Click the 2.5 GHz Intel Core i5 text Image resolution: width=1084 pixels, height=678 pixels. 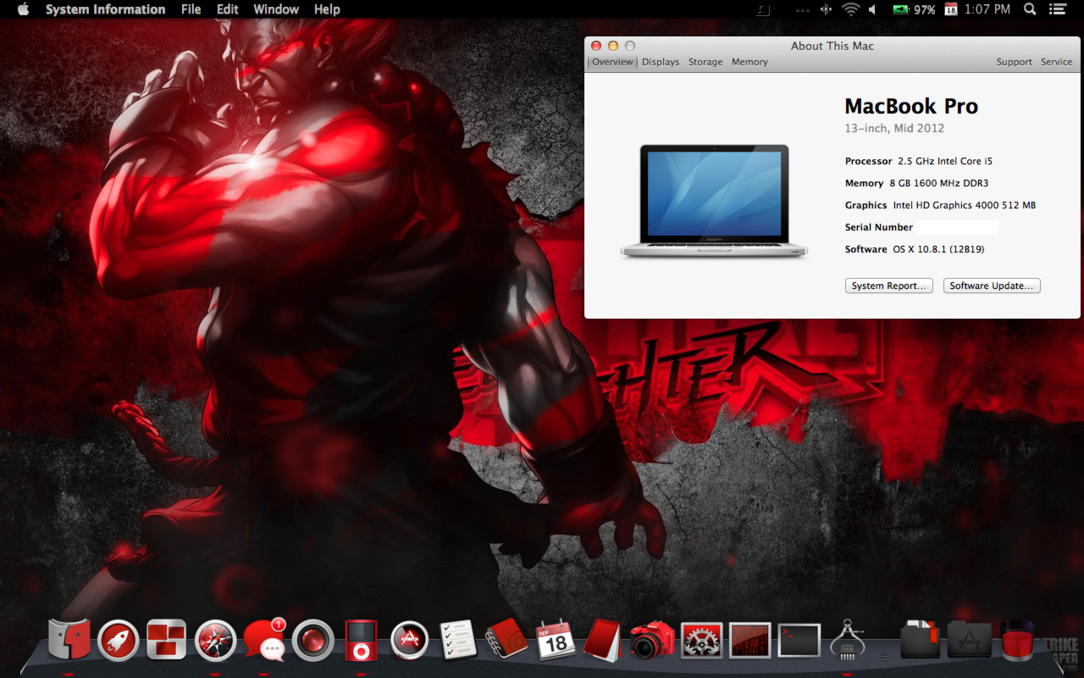coord(945,161)
